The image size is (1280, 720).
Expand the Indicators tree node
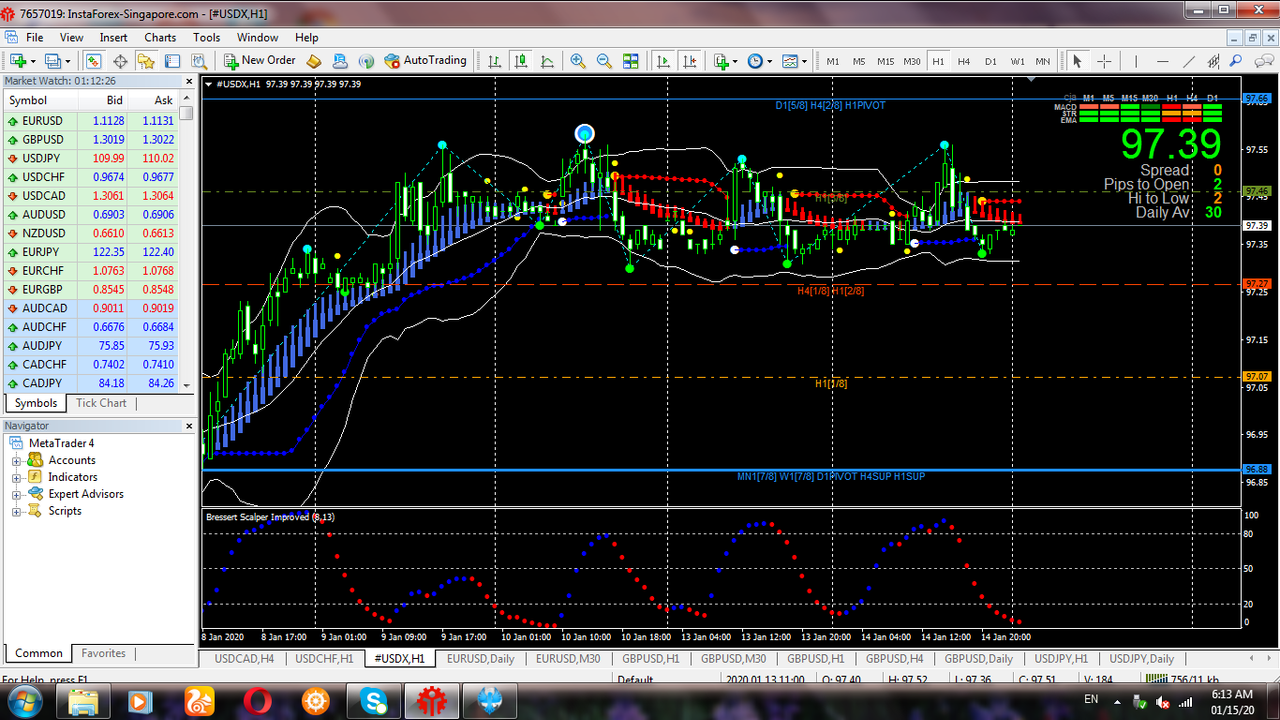(17, 478)
